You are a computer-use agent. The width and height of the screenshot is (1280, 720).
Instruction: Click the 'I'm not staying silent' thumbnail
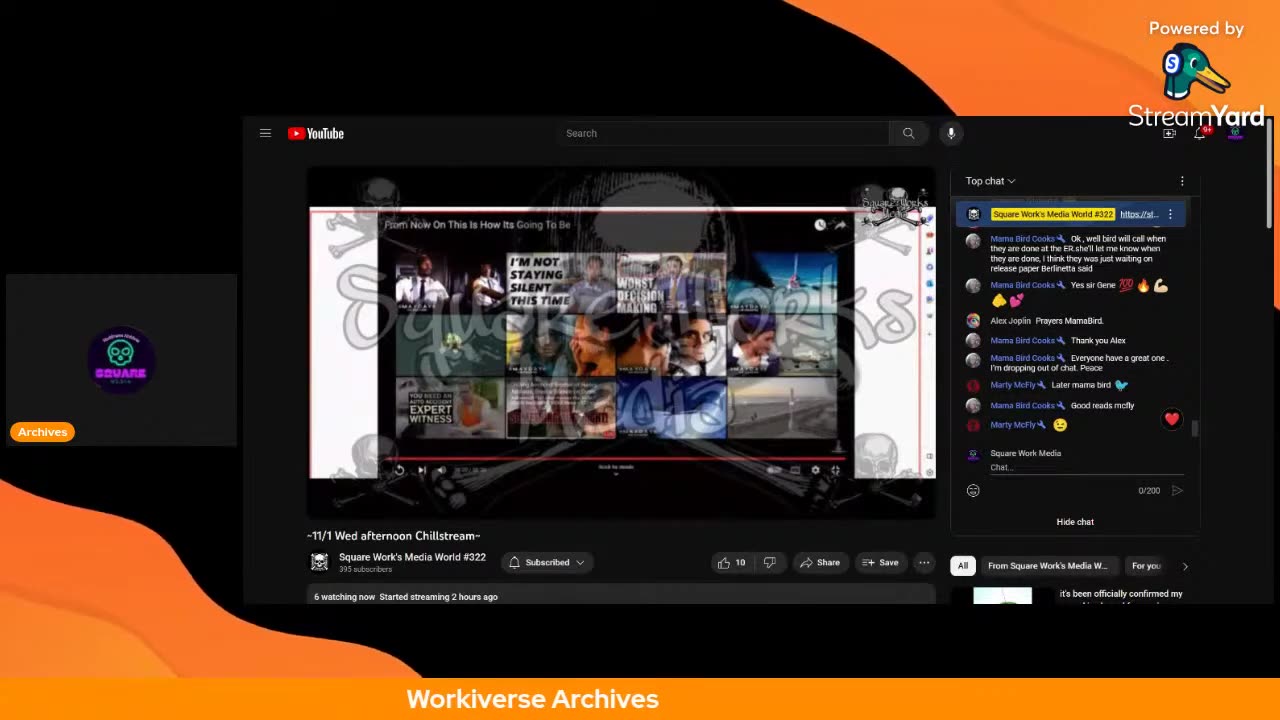[560, 283]
